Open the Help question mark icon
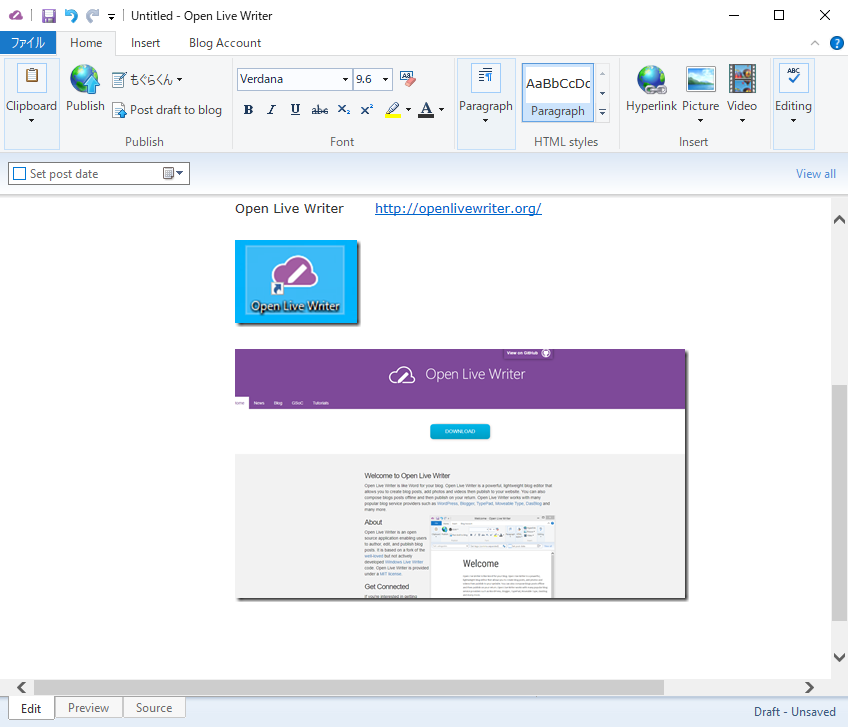848x727 pixels. (x=836, y=43)
